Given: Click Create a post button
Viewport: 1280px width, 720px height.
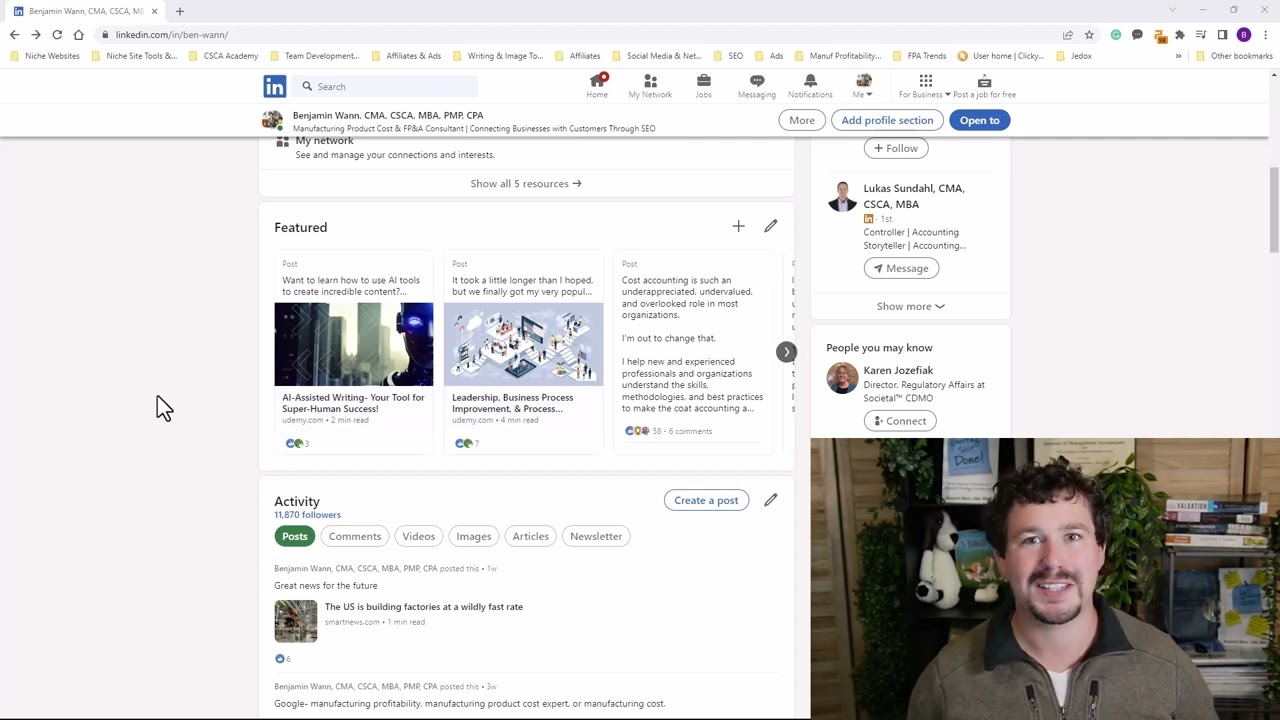Looking at the screenshot, I should 706,500.
